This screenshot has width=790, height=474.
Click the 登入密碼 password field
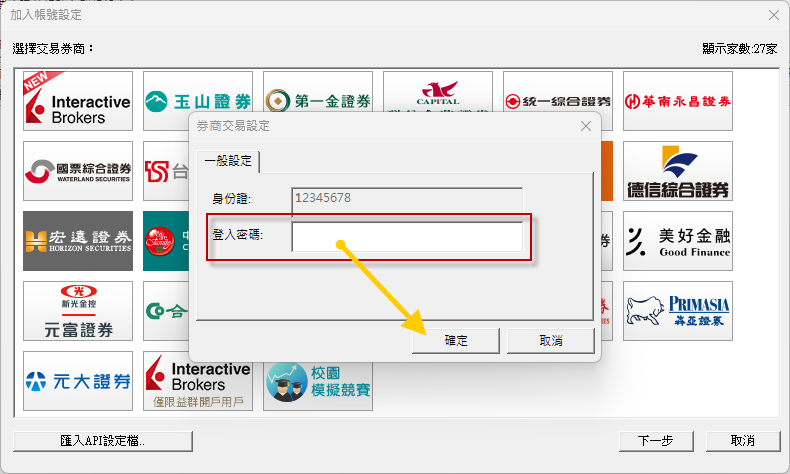click(407, 237)
